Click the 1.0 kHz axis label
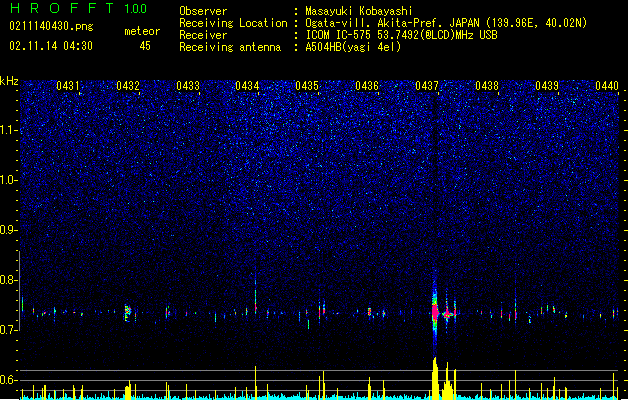The image size is (629, 400). tap(9, 180)
